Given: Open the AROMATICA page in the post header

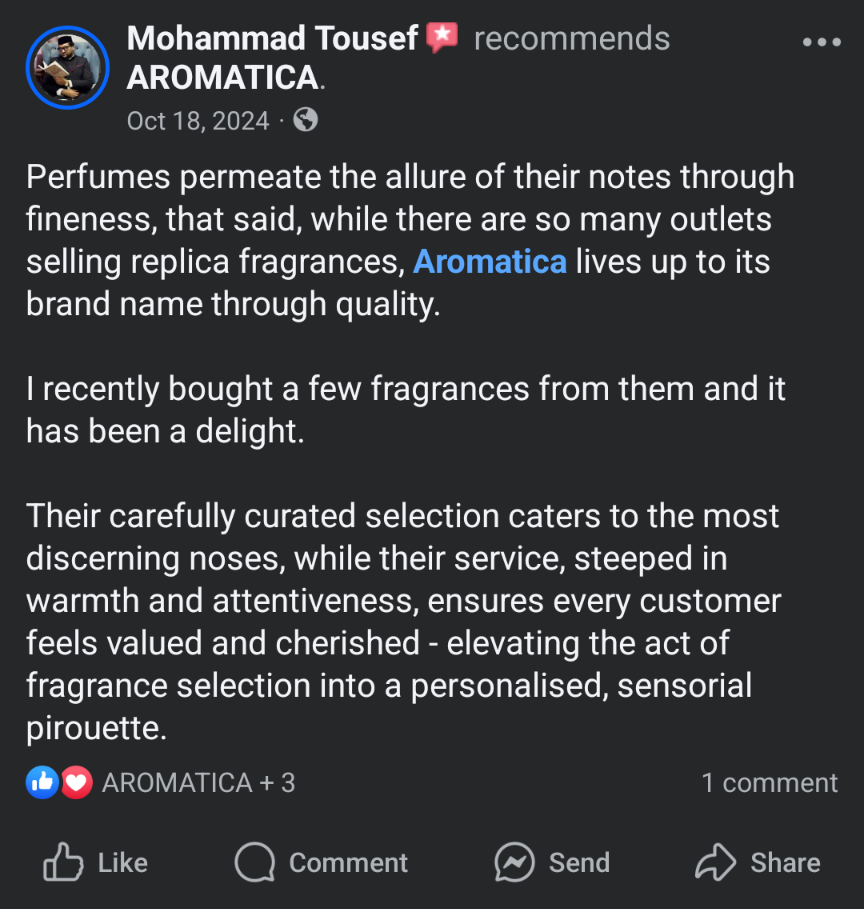Looking at the screenshot, I should coord(223,77).
